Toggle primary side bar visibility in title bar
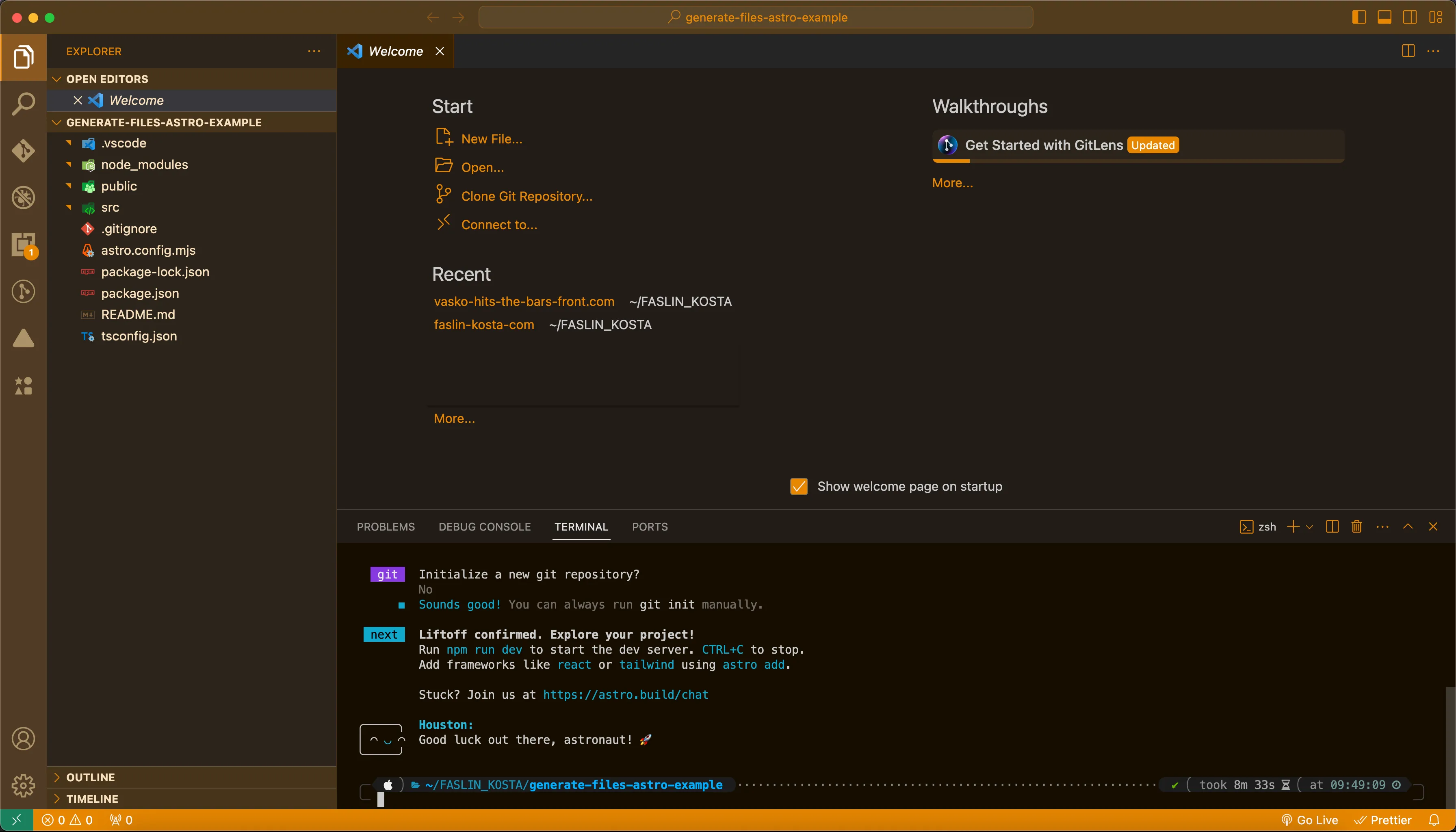This screenshot has height=832, width=1456. [1359, 17]
